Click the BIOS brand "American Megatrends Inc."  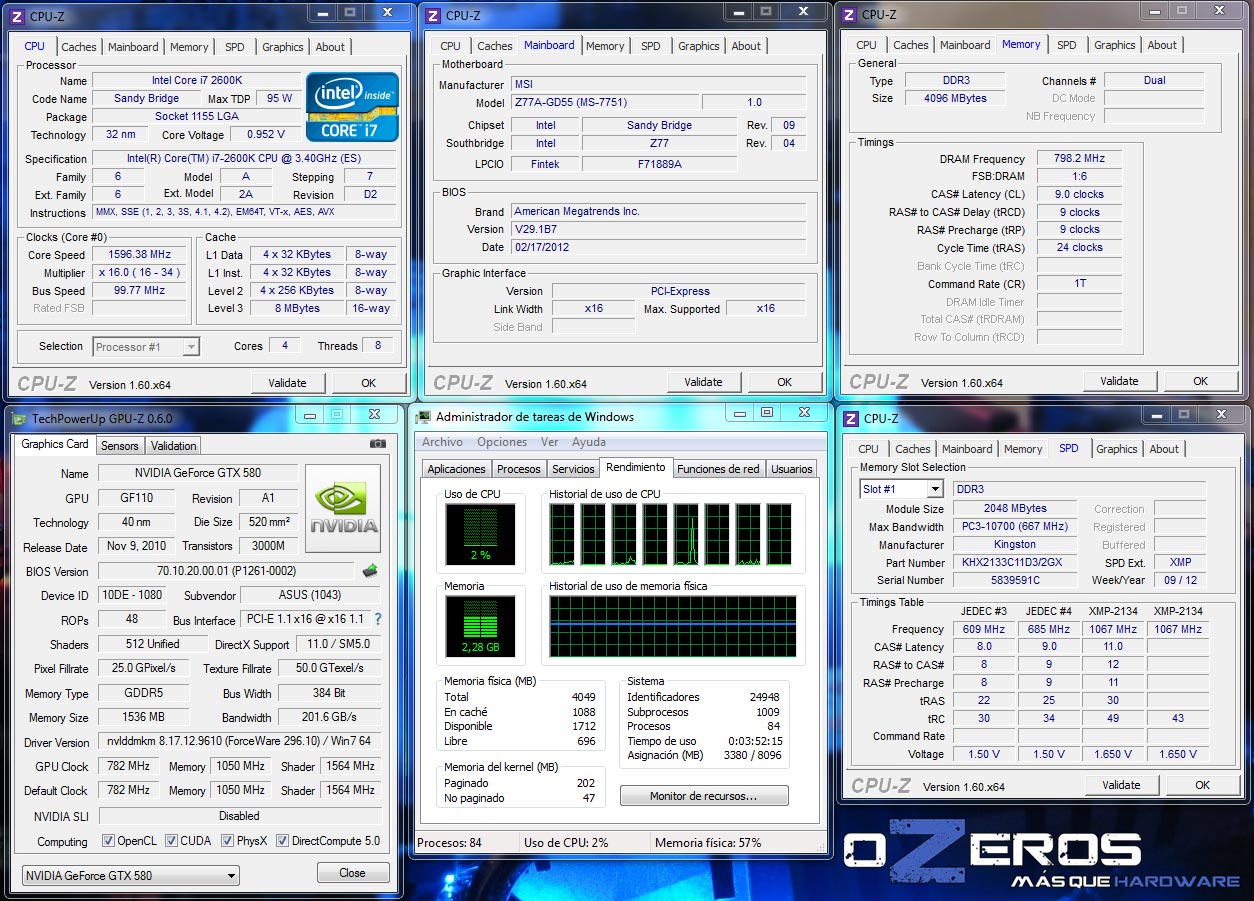pyautogui.click(x=658, y=212)
